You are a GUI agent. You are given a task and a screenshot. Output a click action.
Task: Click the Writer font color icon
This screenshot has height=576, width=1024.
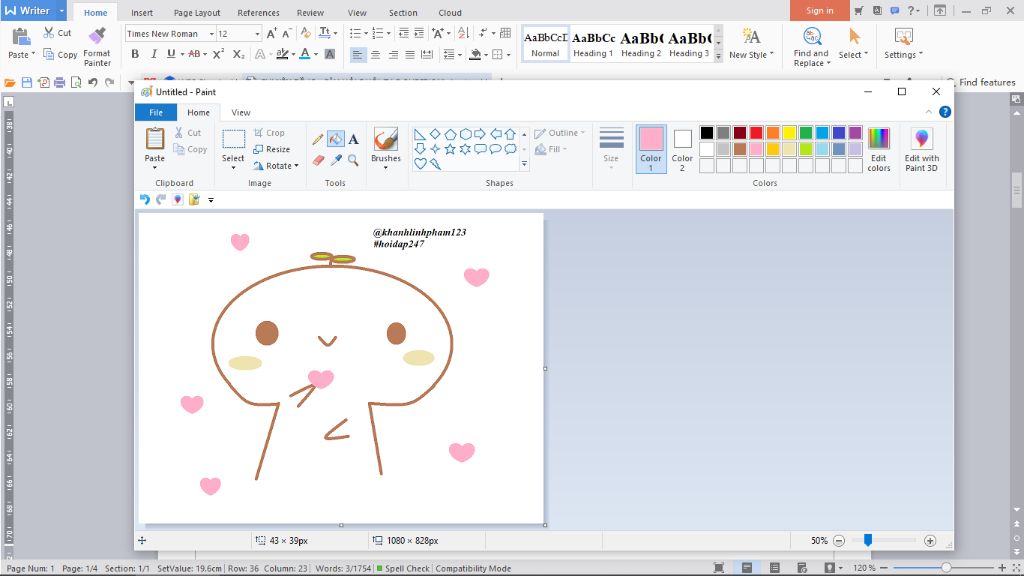[x=304, y=54]
